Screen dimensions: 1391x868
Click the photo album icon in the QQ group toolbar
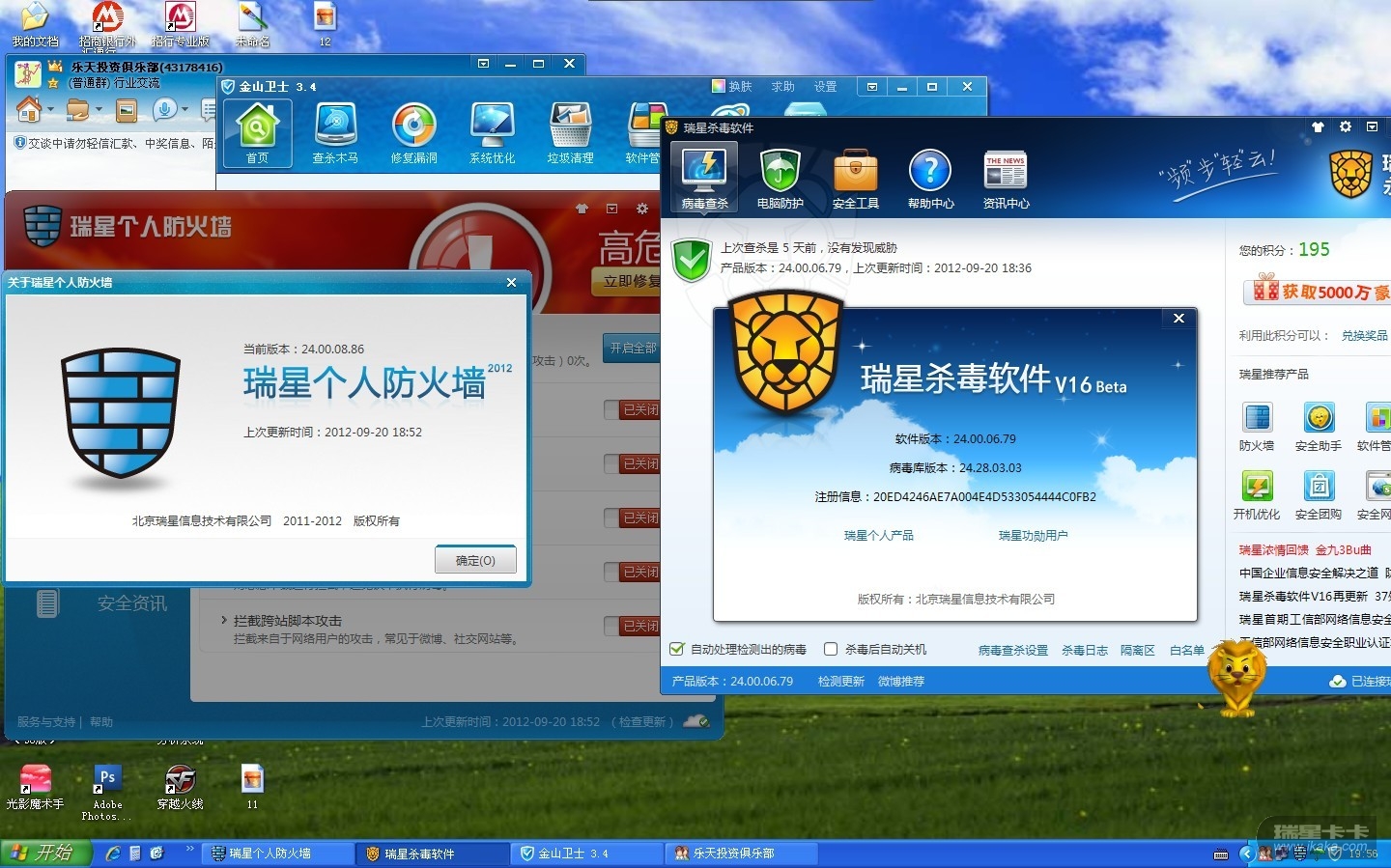[x=127, y=110]
